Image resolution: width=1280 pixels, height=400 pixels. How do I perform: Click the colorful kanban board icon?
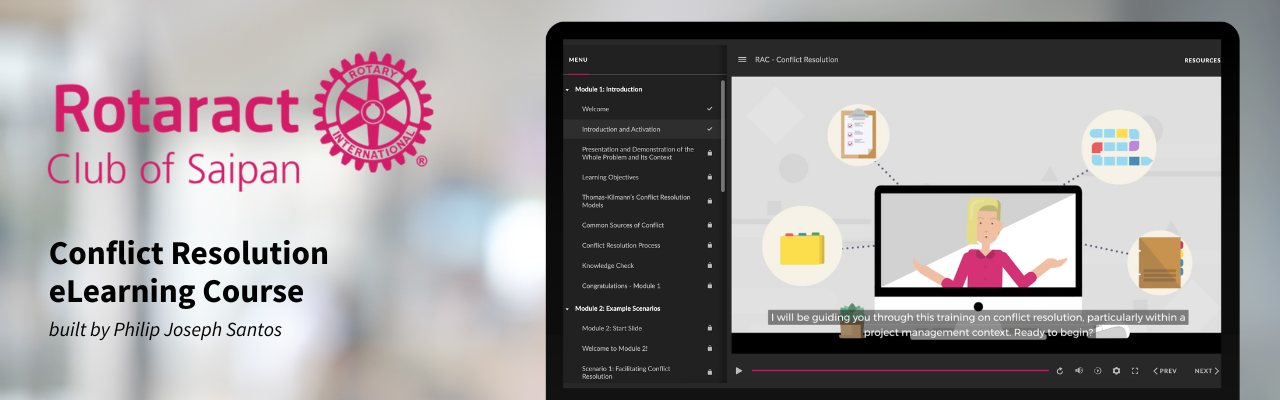coord(1120,146)
